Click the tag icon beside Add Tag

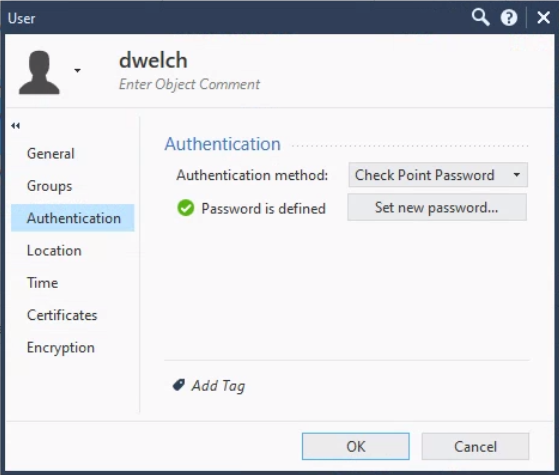tap(179, 385)
